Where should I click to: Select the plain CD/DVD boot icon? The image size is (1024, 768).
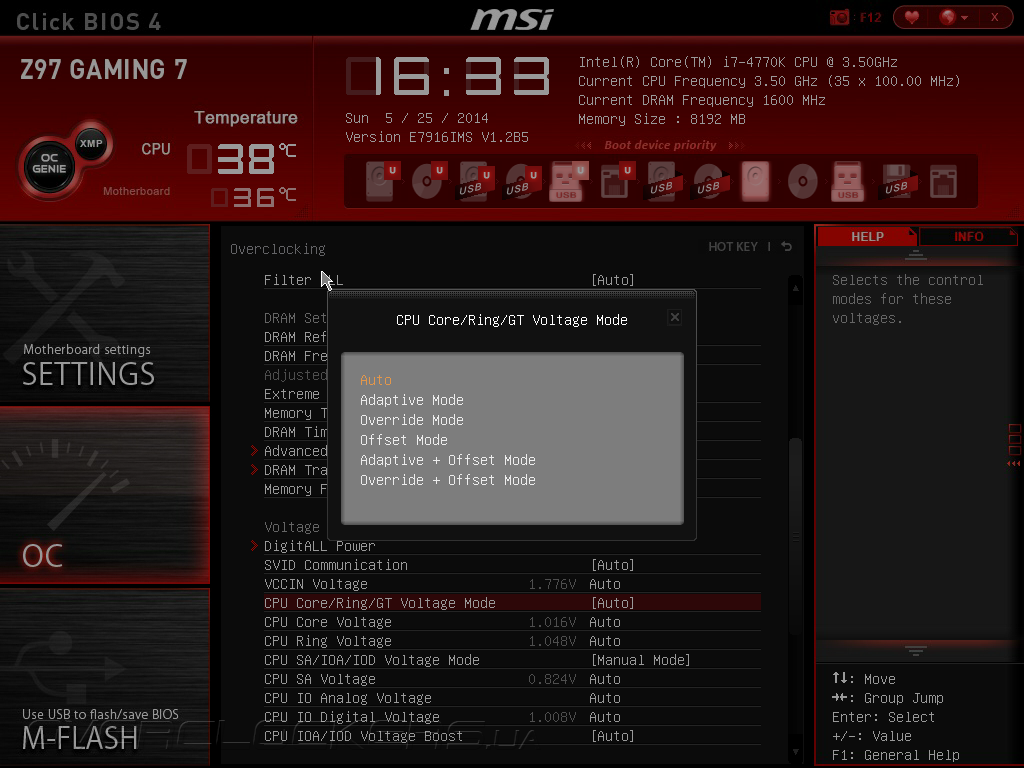tap(803, 181)
